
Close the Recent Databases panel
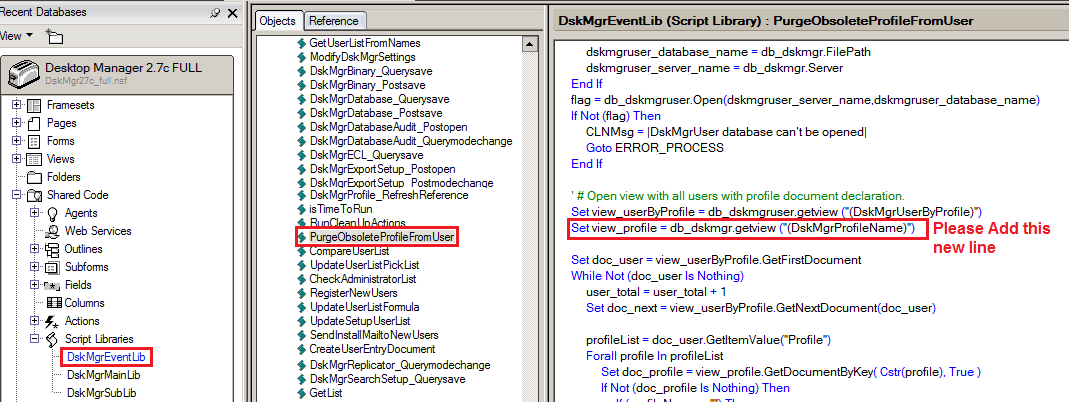coord(232,12)
